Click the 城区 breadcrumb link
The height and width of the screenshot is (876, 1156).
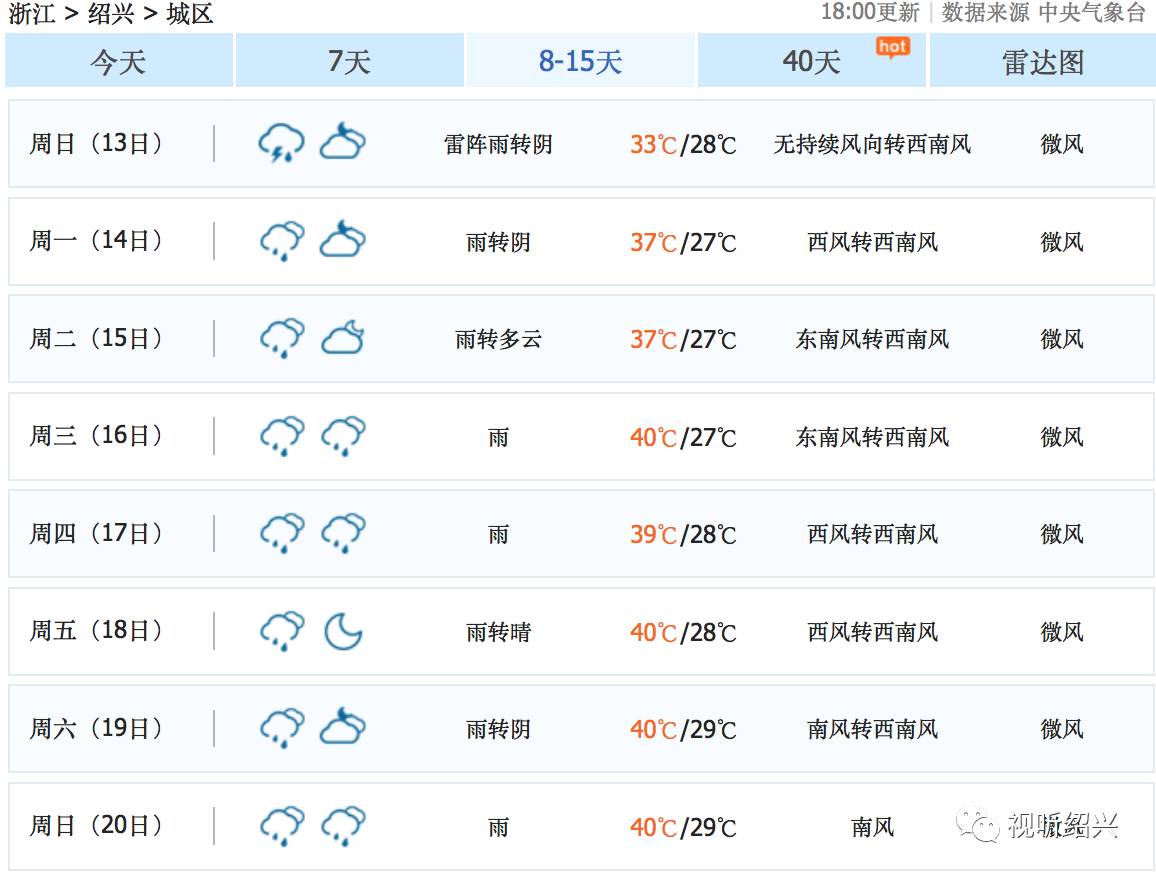pos(189,13)
